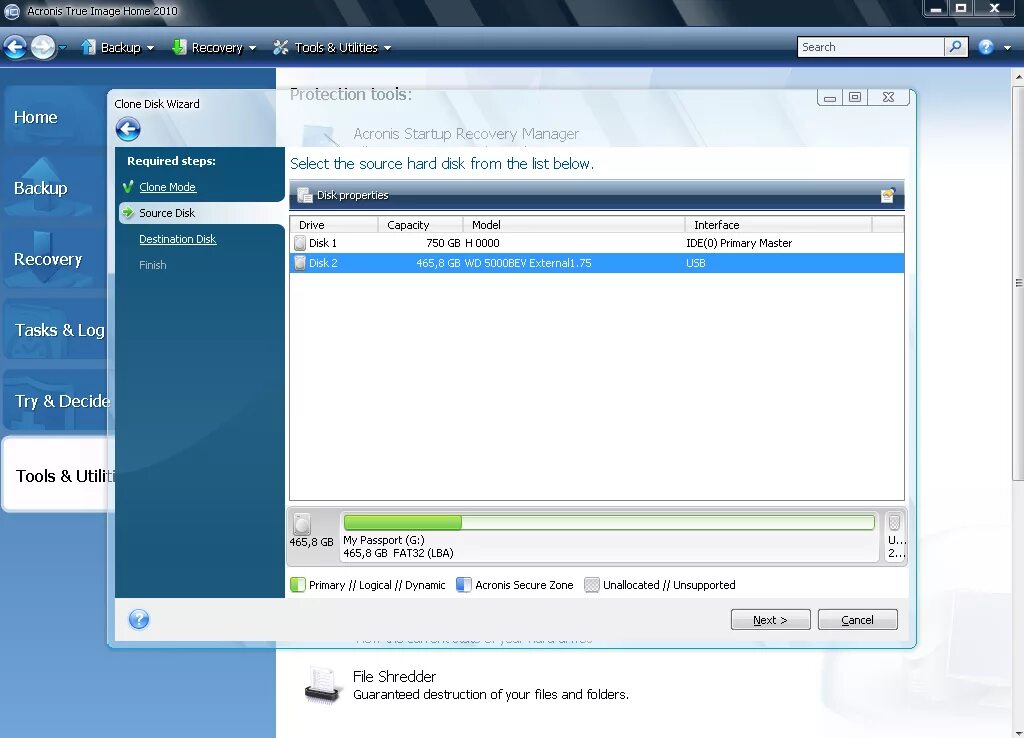Maximize the Clone Disk Wizard dialog

click(855, 97)
